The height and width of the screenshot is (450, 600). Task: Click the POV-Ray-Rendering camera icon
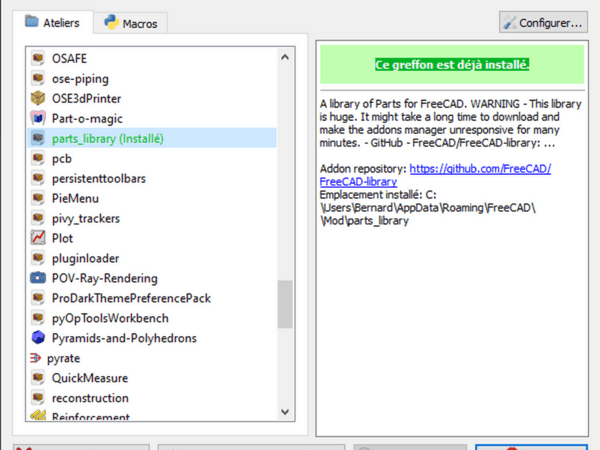click(x=38, y=278)
